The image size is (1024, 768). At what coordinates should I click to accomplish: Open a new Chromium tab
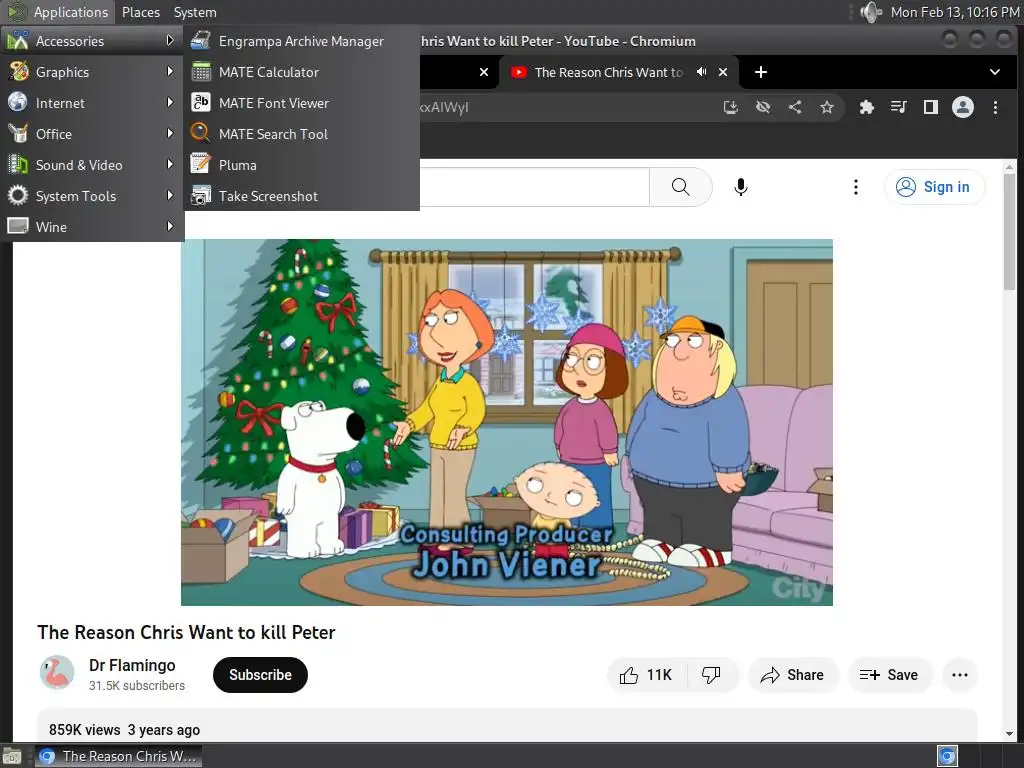click(761, 72)
